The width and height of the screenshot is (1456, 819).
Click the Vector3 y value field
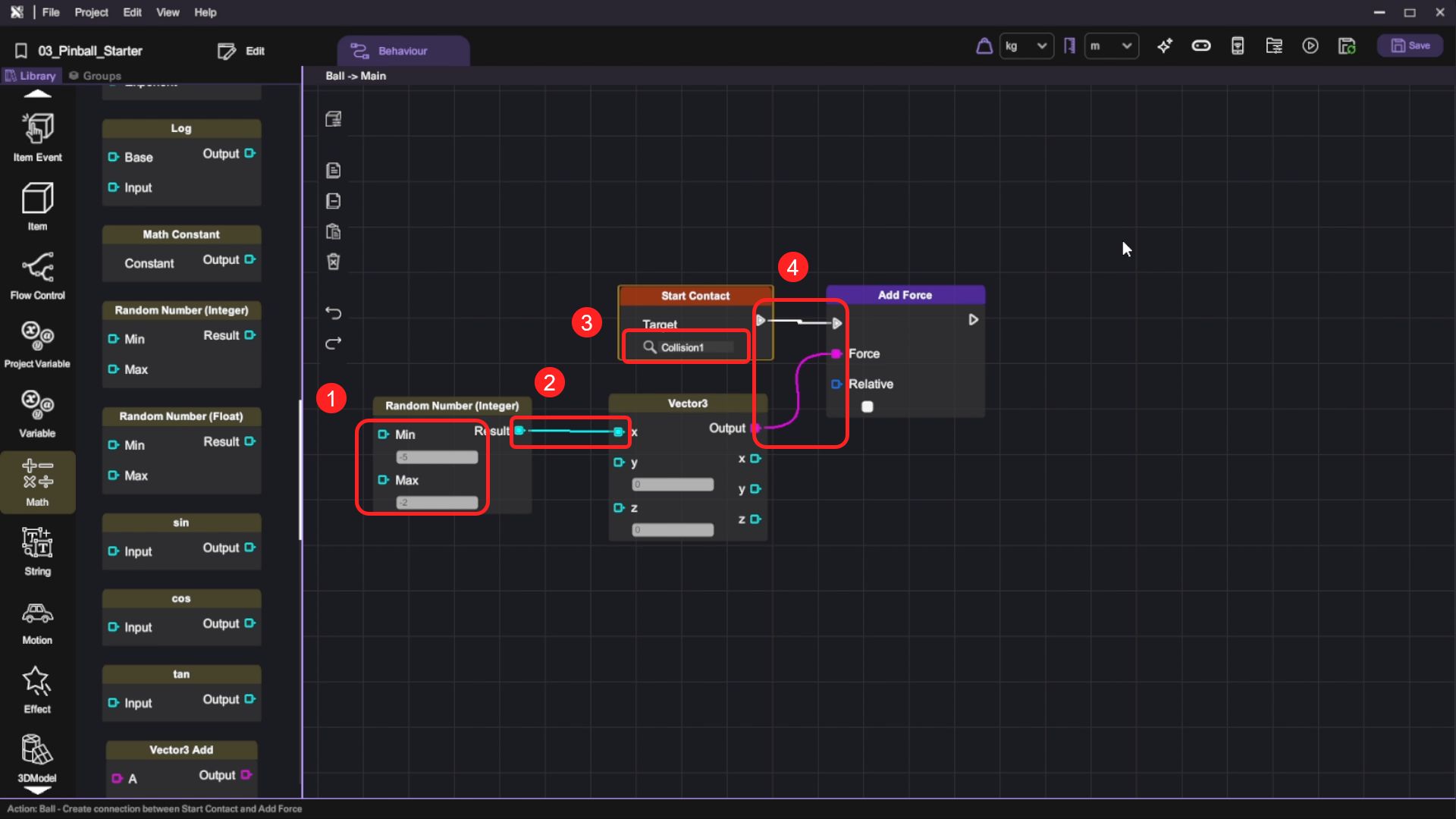673,485
